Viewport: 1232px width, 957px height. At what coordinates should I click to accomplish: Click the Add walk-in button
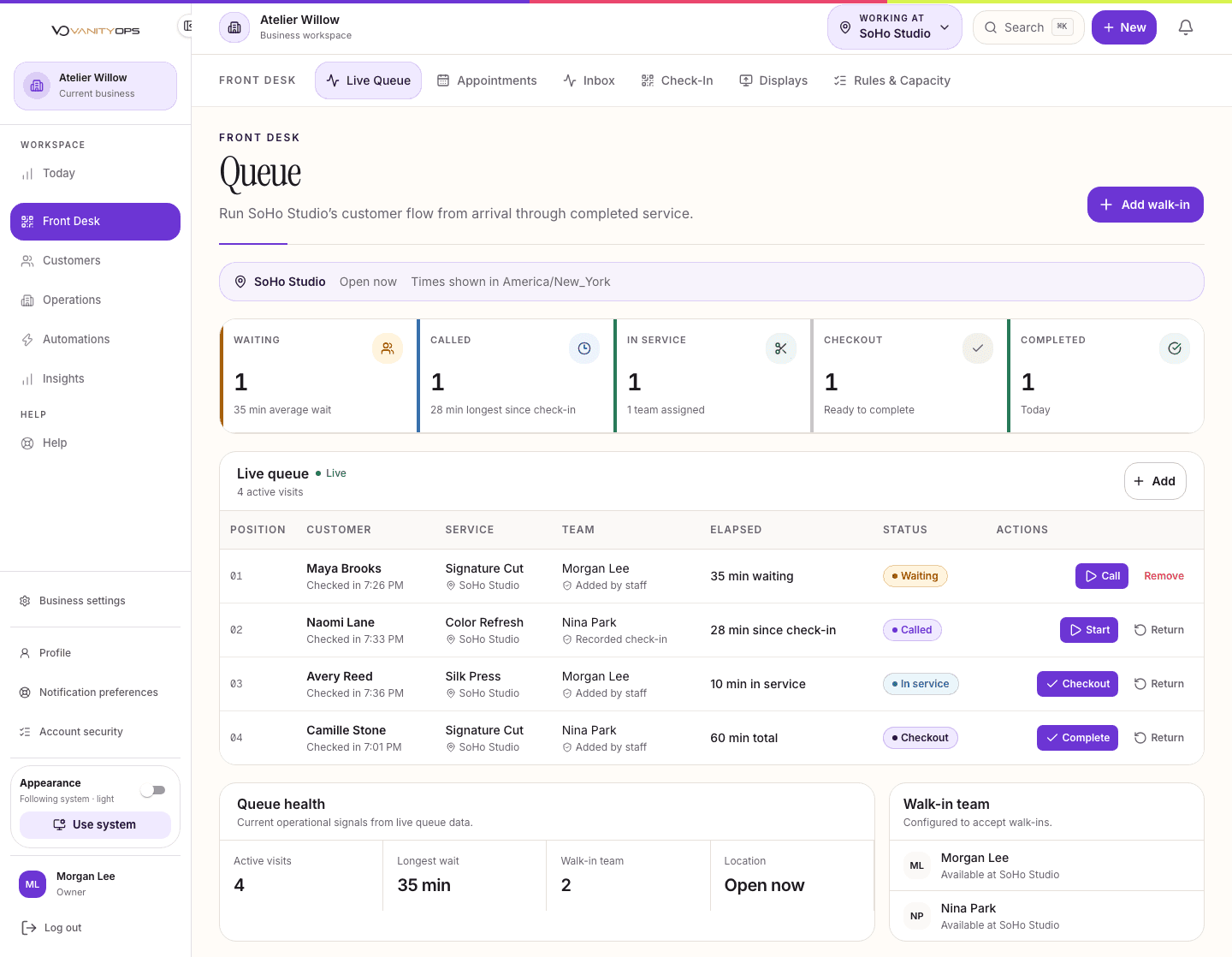(1145, 205)
